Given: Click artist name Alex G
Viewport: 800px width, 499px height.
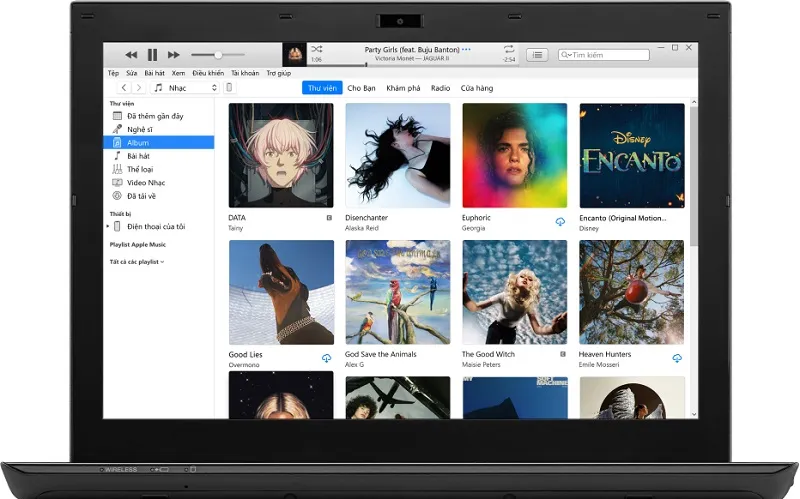Looking at the screenshot, I should (355, 364).
